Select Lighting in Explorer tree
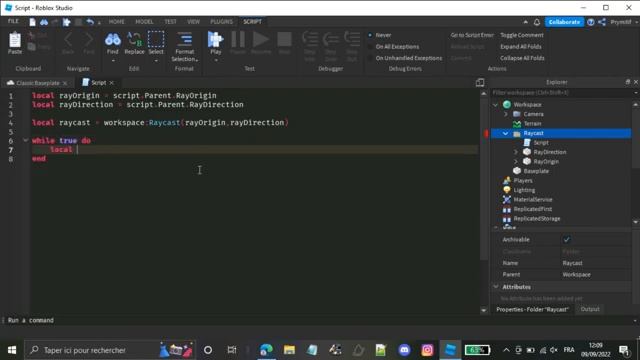Viewport: 640px width, 360px height. [x=524, y=190]
